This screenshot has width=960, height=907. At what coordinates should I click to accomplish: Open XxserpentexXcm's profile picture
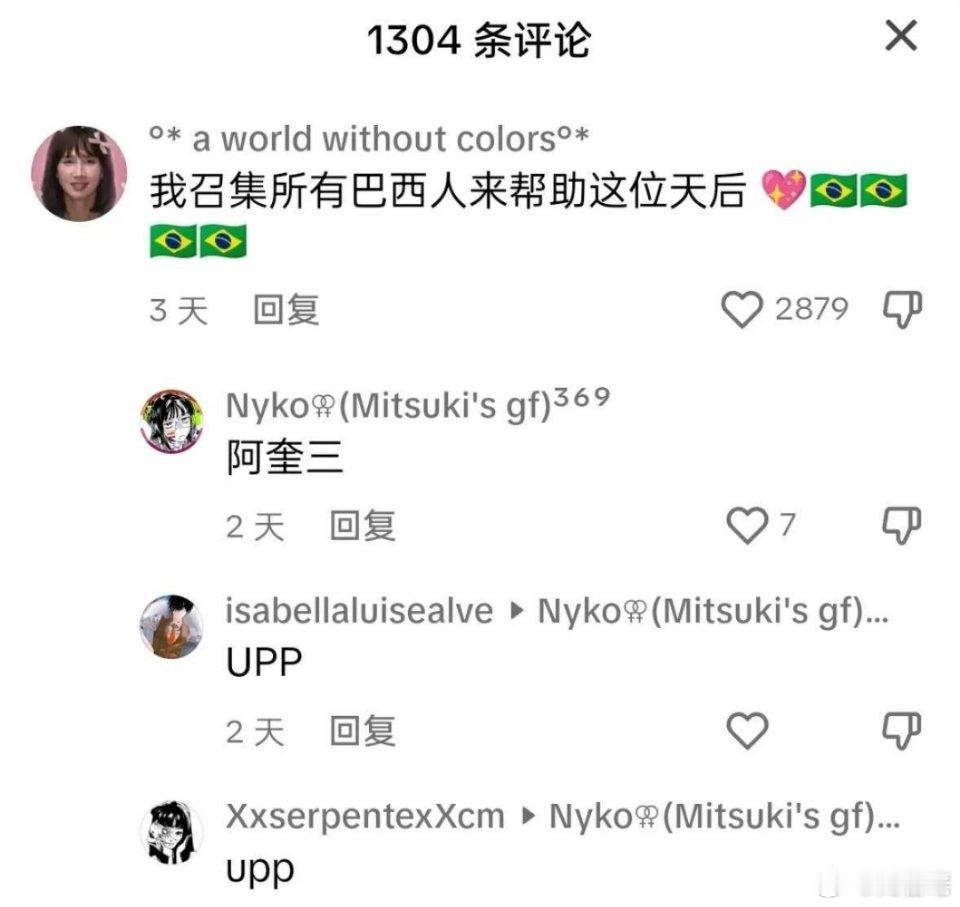click(172, 832)
